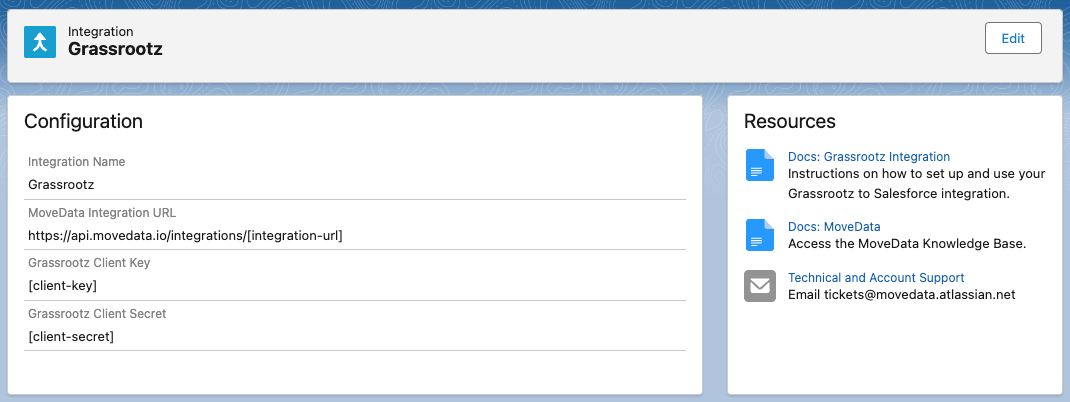Click the Docs: Grassrootz Integration document icon
Viewport: 1070px width, 402px height.
pyautogui.click(x=760, y=165)
